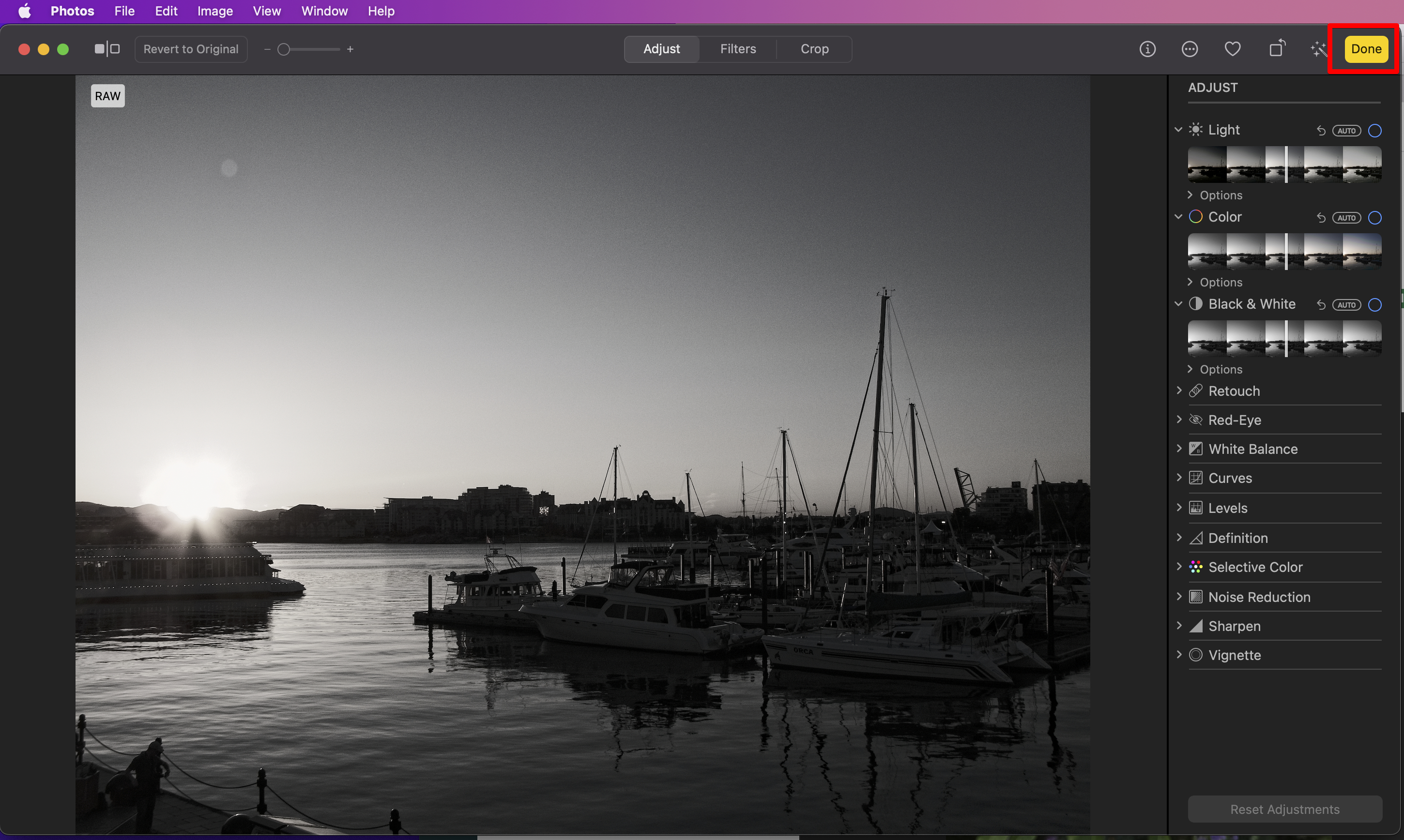
Task: Click Revert to Original
Action: click(x=191, y=49)
